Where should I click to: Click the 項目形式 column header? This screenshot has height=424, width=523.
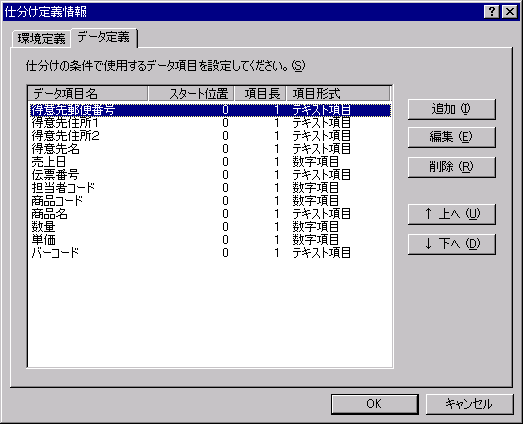pos(338,93)
